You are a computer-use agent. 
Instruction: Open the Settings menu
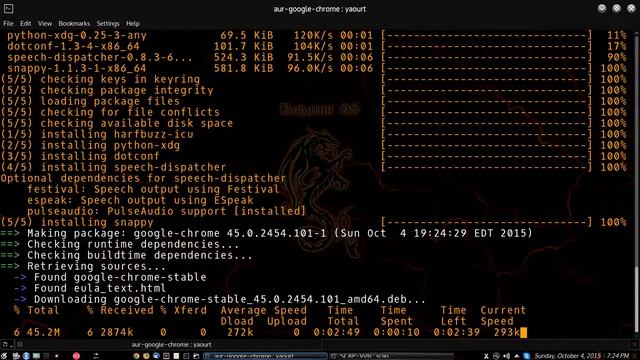coord(108,24)
